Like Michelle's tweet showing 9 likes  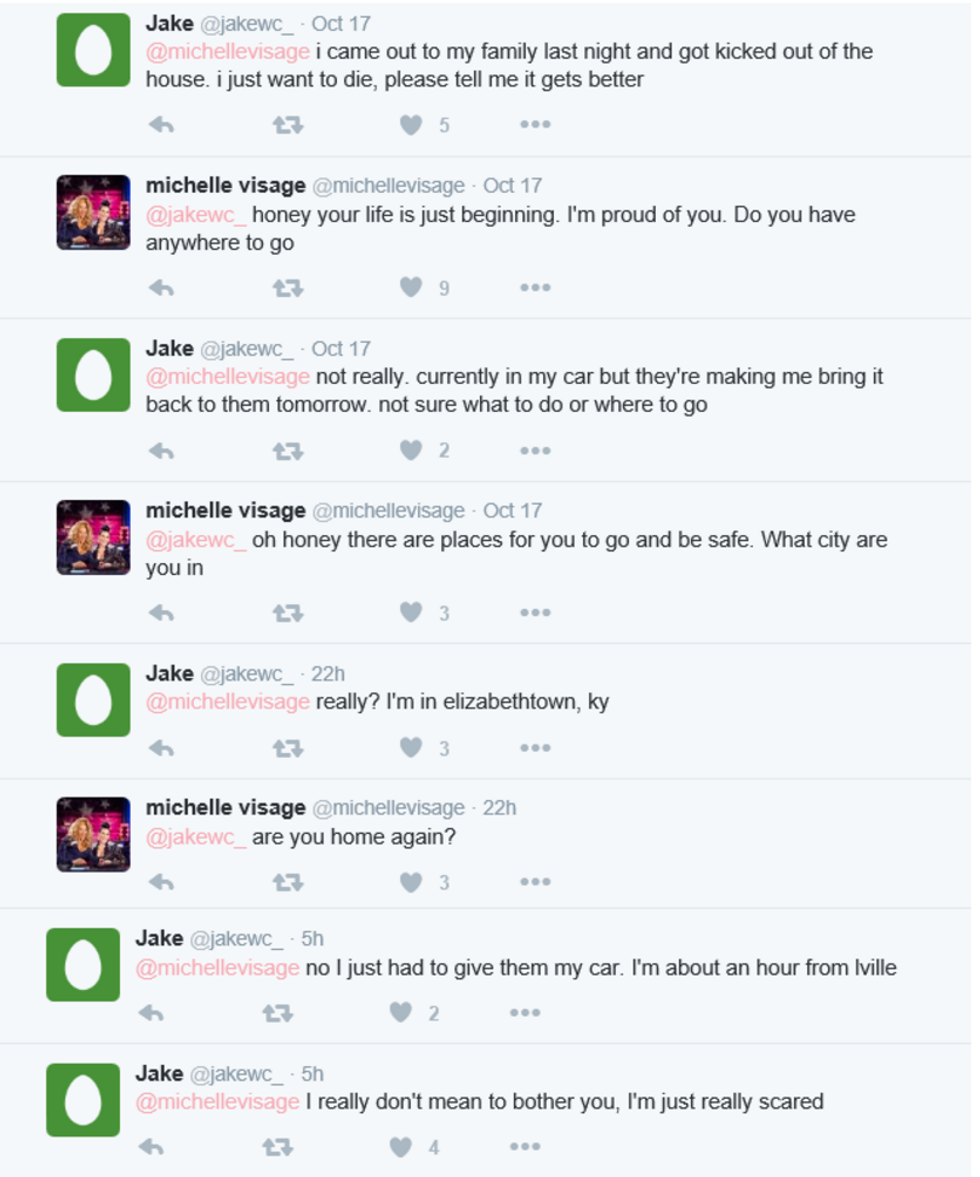(x=411, y=288)
